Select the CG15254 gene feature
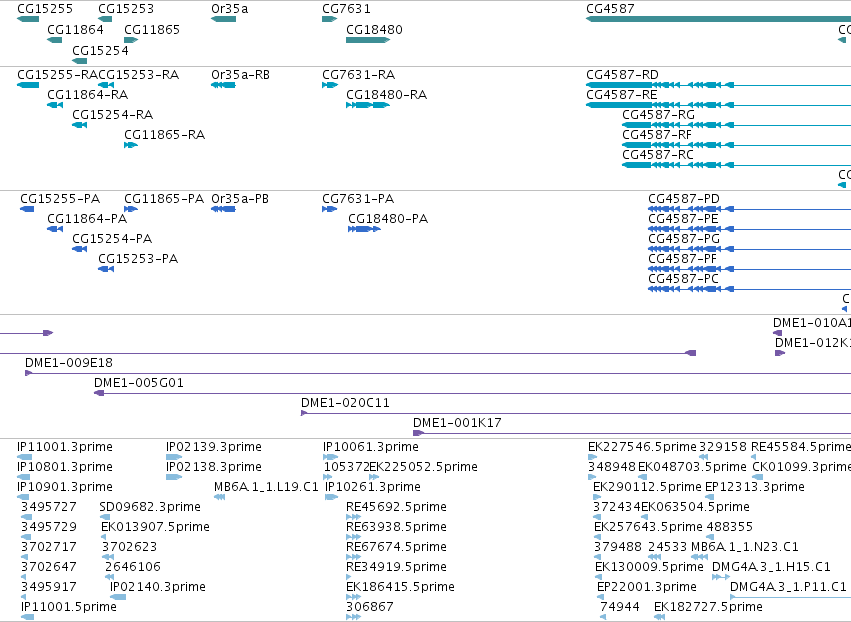Screen dimensions: 851x622 [x=79, y=61]
